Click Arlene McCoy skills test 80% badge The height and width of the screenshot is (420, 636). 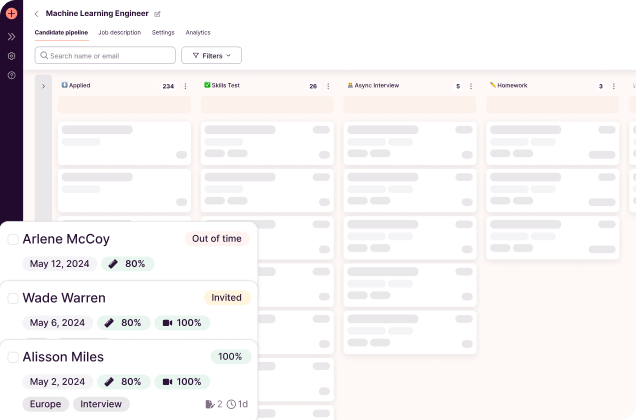128,264
